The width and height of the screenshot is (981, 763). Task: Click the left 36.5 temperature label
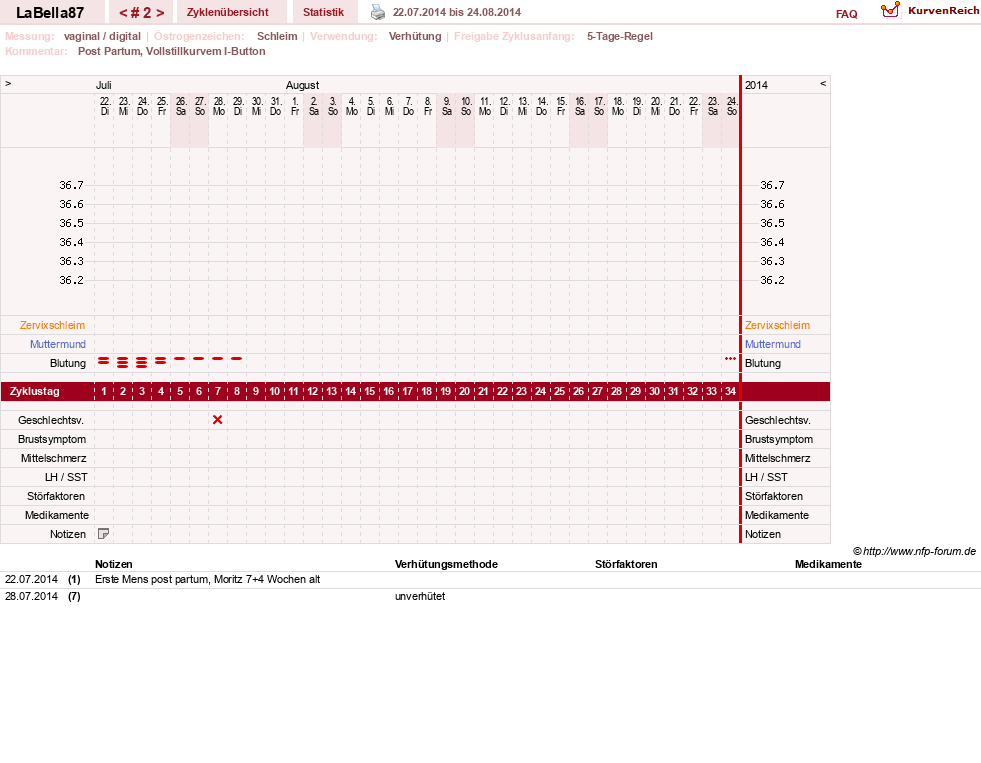click(71, 223)
